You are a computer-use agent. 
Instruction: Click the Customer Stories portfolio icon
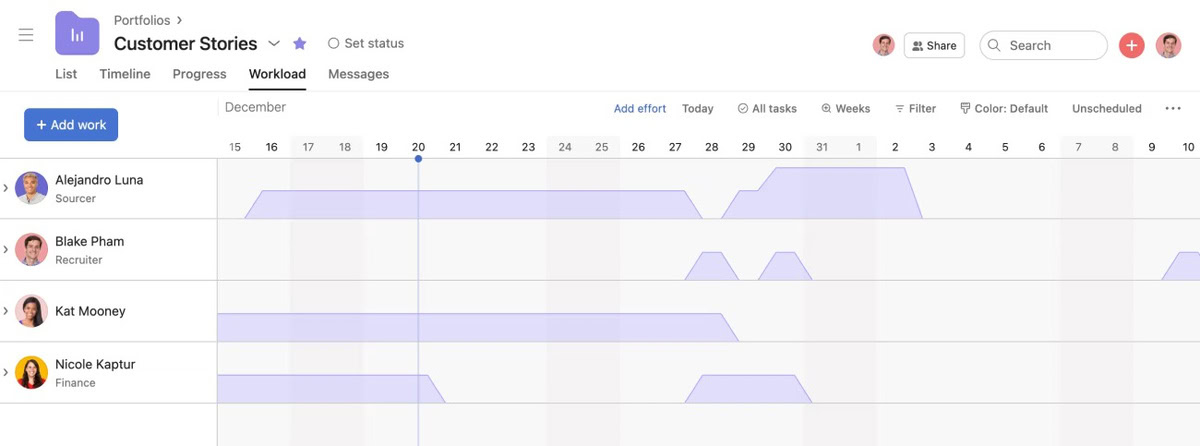pyautogui.click(x=77, y=33)
